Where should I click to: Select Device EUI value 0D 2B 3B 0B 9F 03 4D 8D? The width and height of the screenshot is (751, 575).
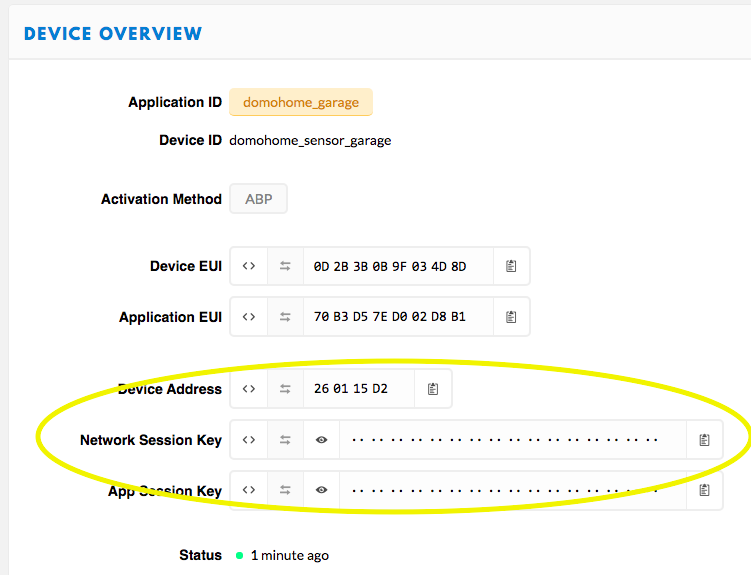(x=390, y=267)
